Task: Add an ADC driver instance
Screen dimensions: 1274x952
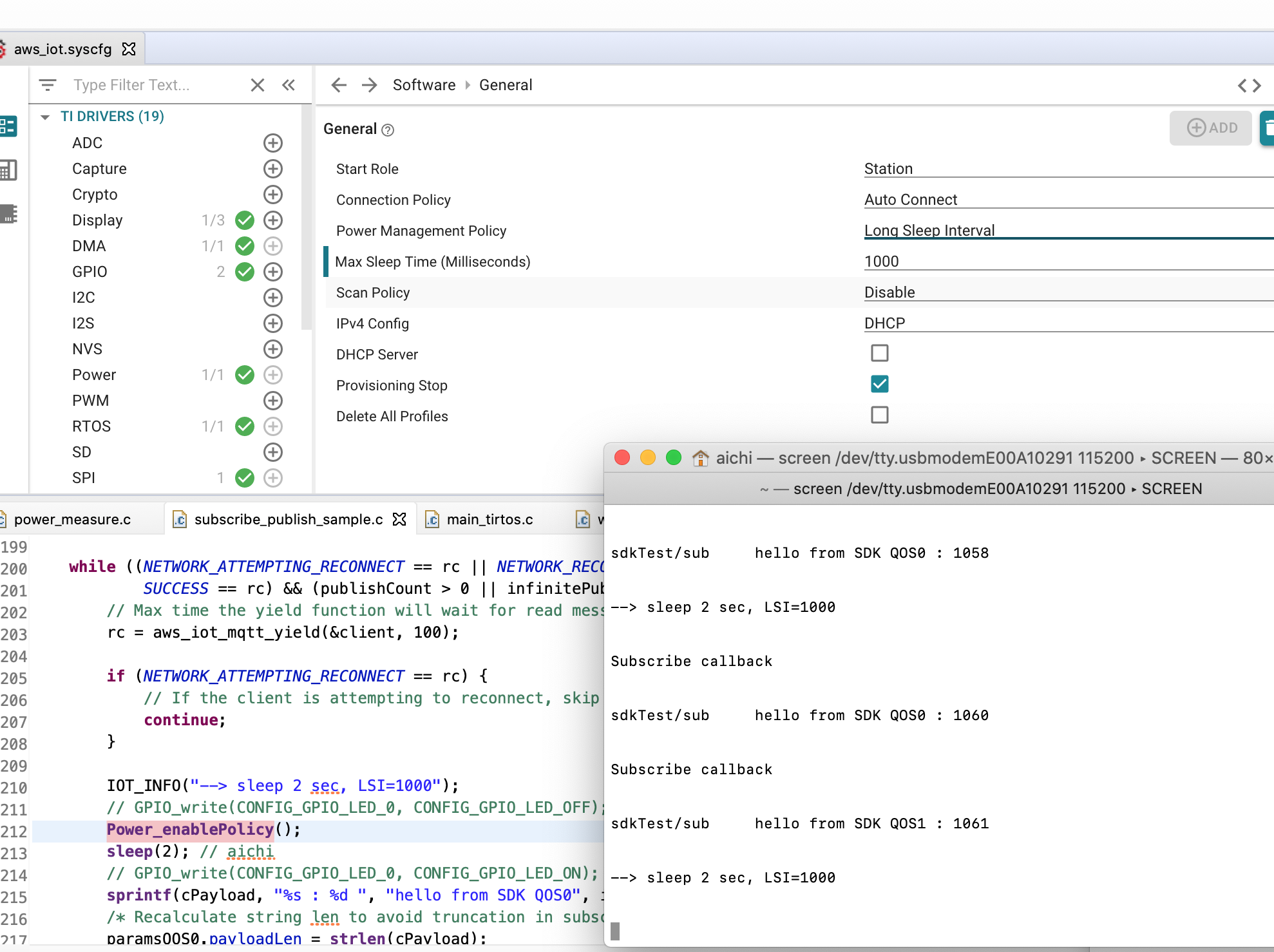Action: click(x=273, y=143)
